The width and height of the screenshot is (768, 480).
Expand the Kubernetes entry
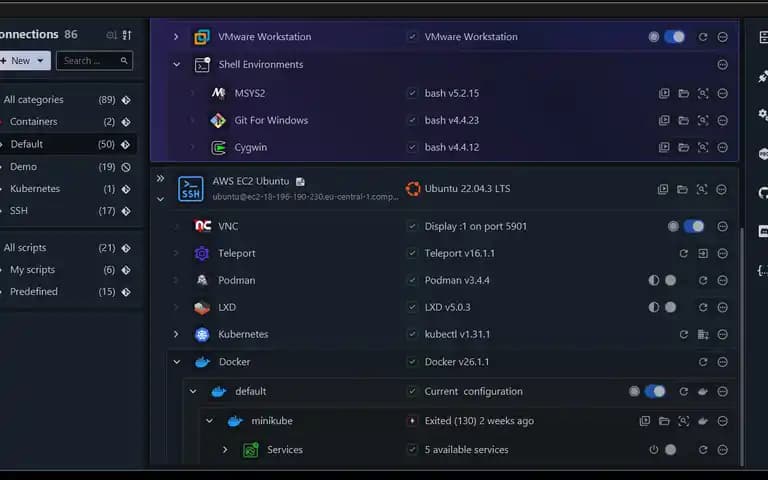pos(176,334)
